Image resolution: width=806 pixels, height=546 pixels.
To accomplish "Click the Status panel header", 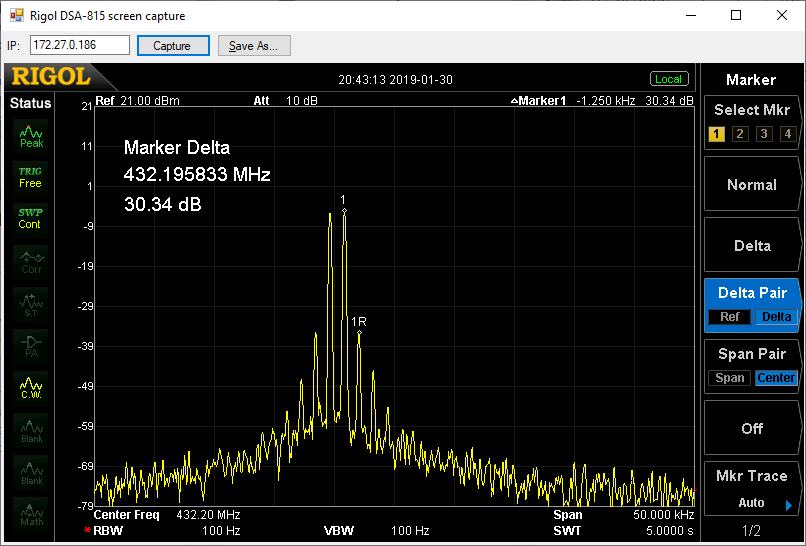I will [31, 103].
